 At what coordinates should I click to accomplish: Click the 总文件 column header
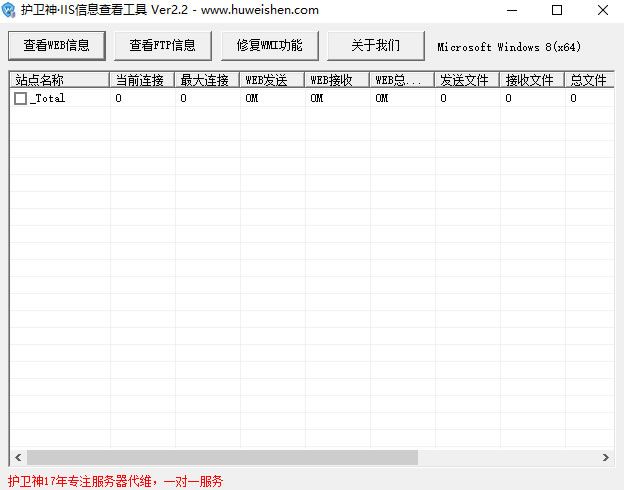click(x=589, y=80)
